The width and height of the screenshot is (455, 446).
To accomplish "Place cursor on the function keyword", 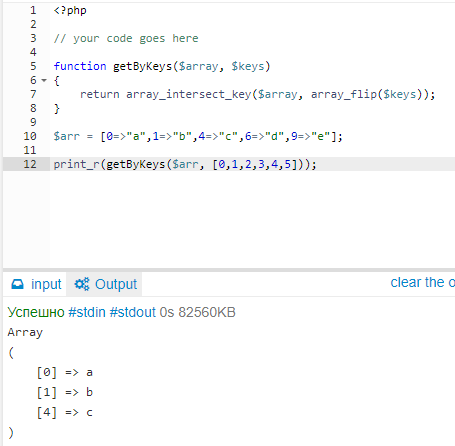I will (80, 66).
